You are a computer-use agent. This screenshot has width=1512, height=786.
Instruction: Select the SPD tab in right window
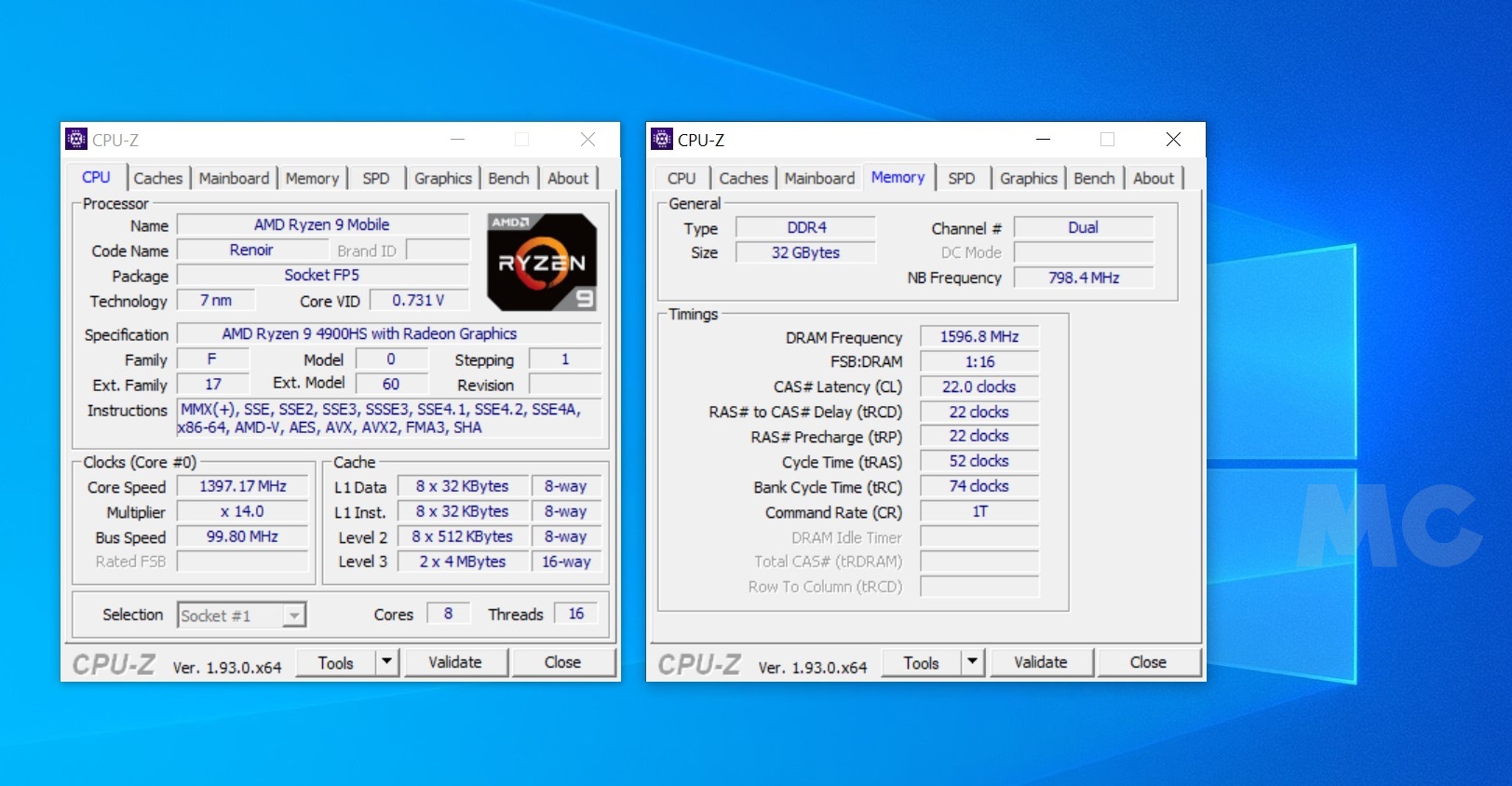[x=962, y=178]
